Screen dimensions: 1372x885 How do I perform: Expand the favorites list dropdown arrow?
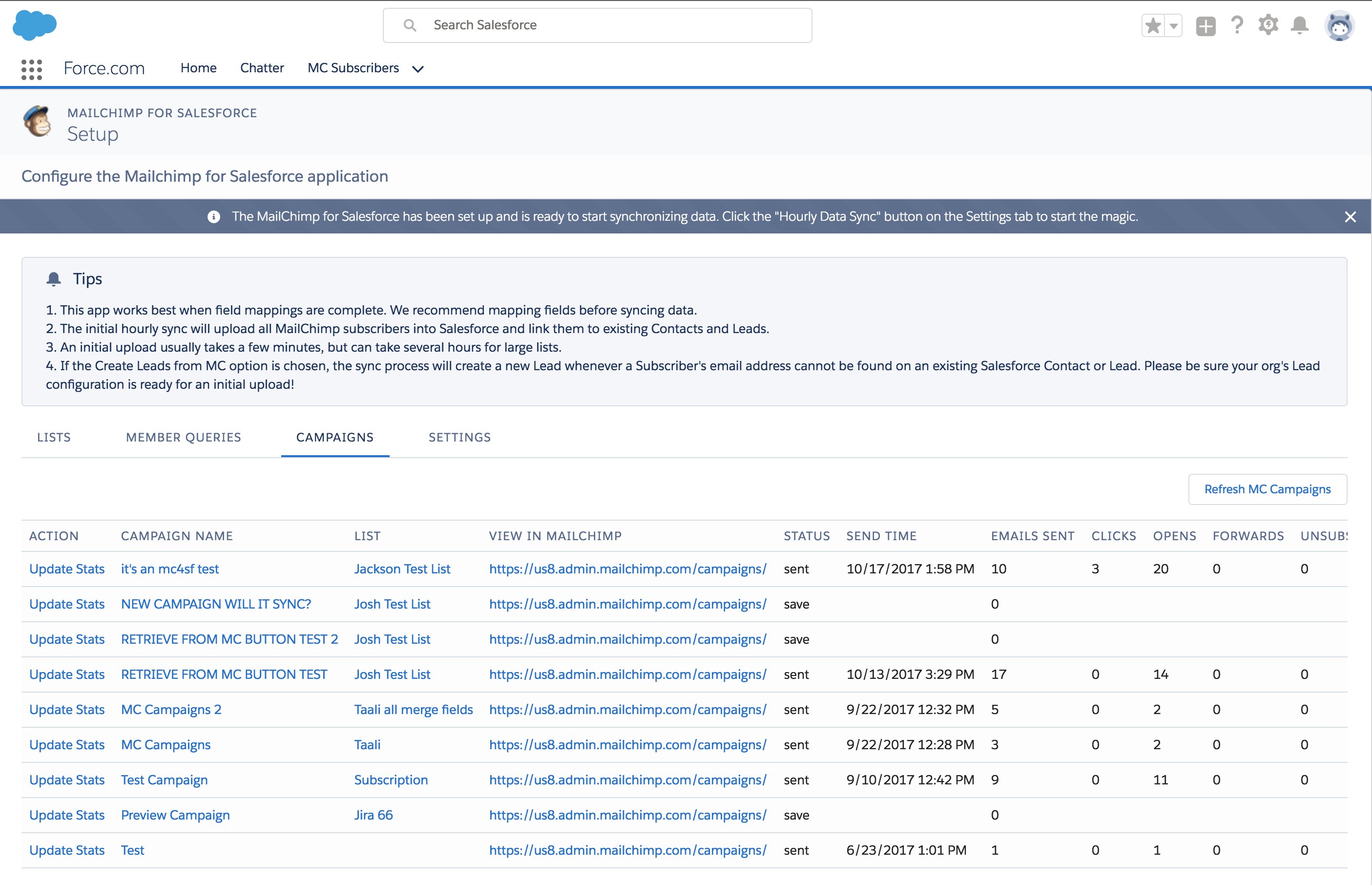pyautogui.click(x=1174, y=25)
